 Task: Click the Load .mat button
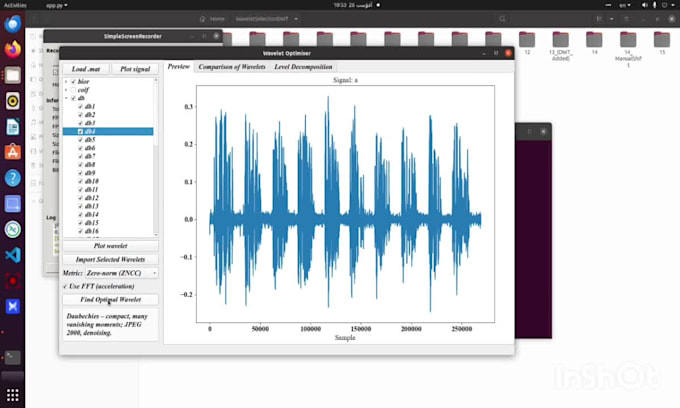point(86,69)
